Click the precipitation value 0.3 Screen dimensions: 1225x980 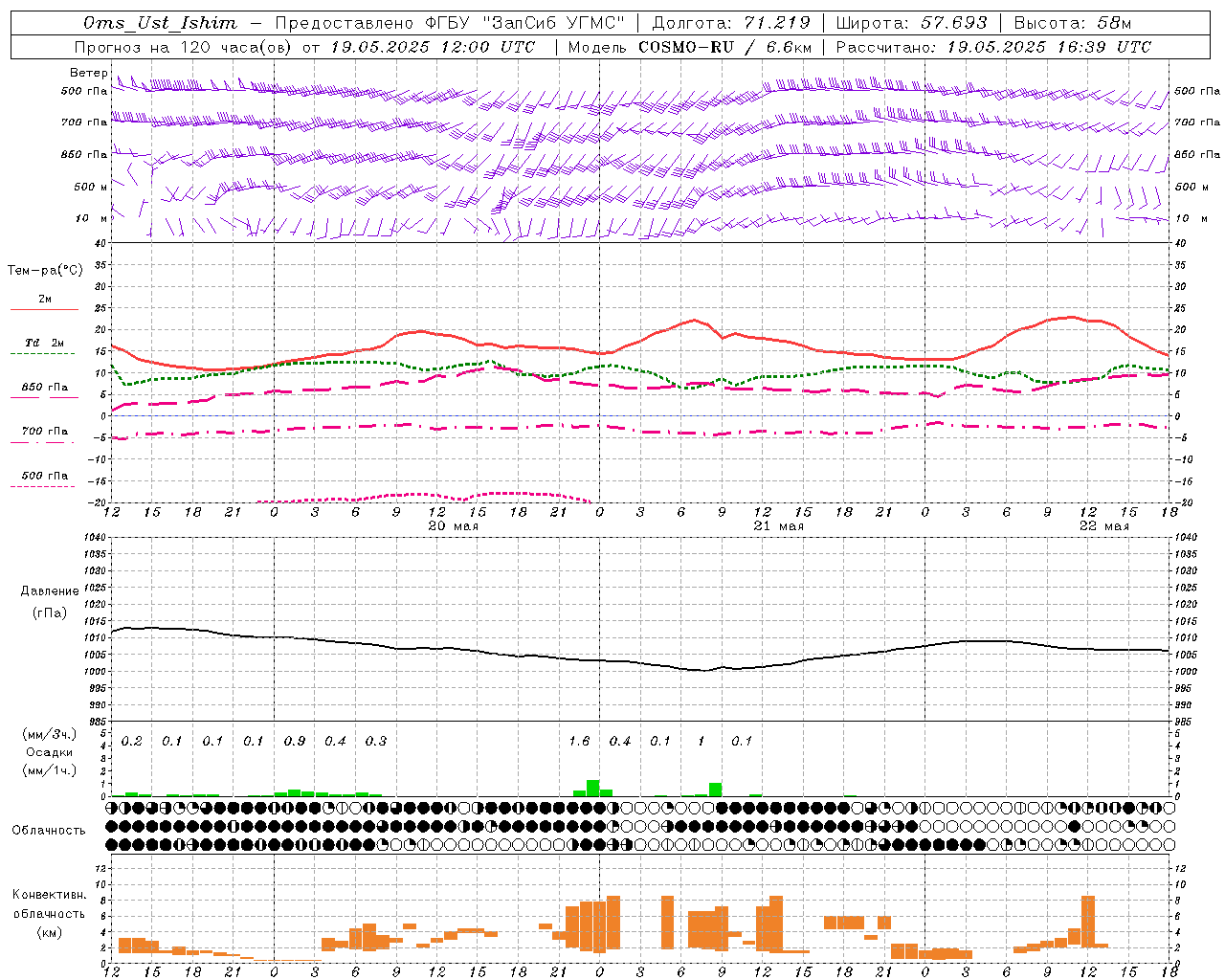point(376,741)
